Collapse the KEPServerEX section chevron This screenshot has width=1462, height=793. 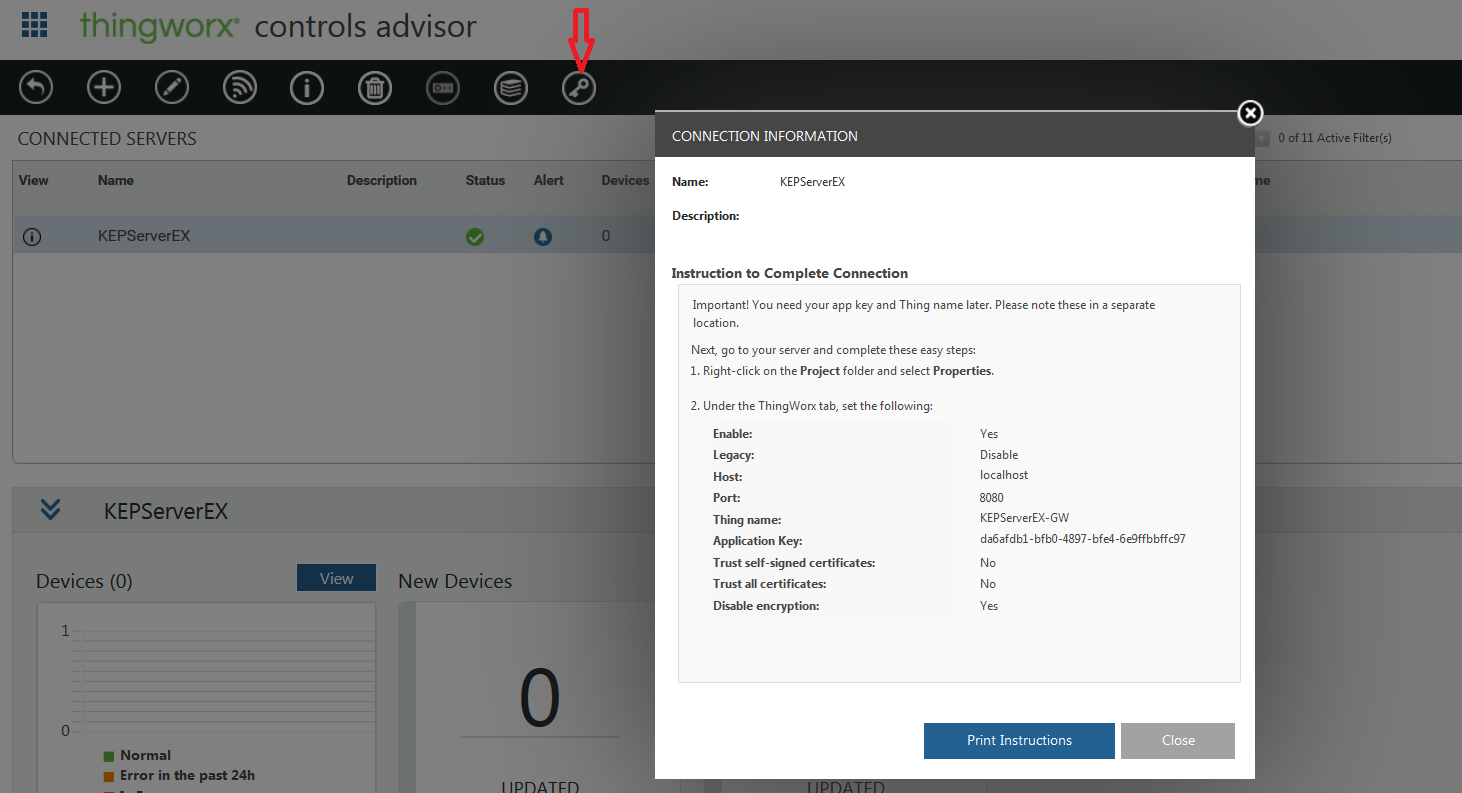click(50, 510)
